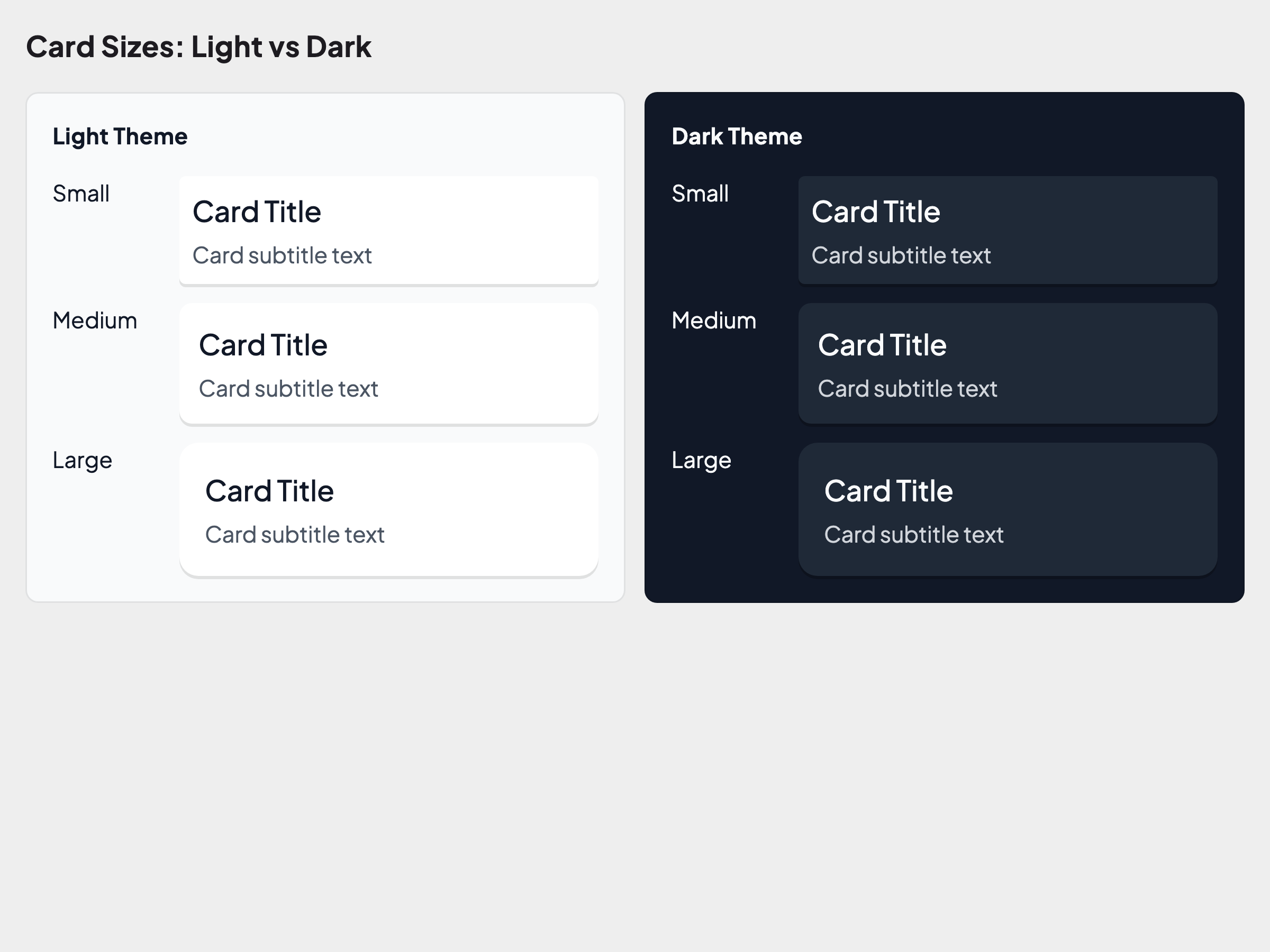
Task: Select the Large label in Dark Theme
Action: click(701, 460)
